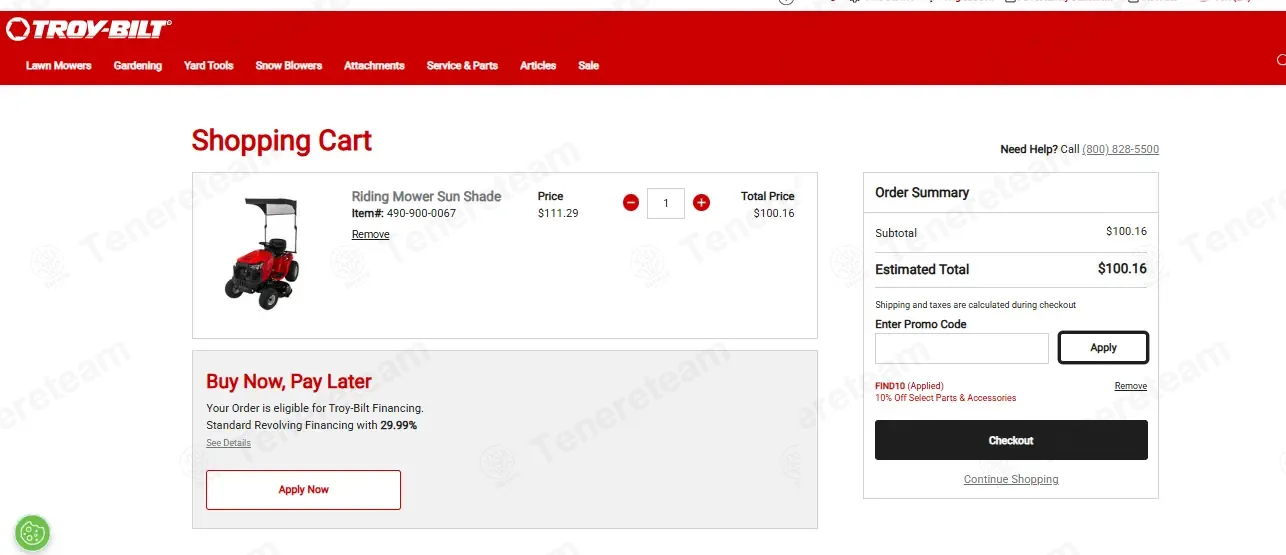Increase quantity with the plus icon

coord(701,203)
